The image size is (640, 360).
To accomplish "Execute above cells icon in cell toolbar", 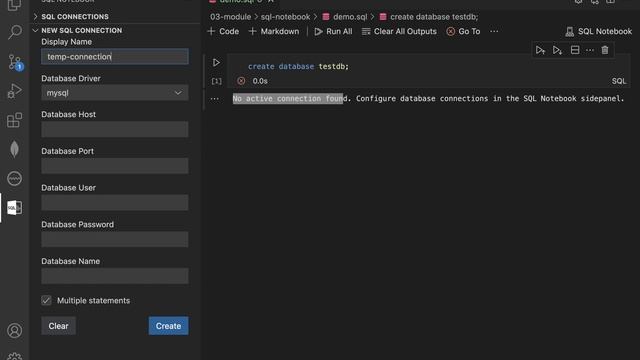I will 540,50.
